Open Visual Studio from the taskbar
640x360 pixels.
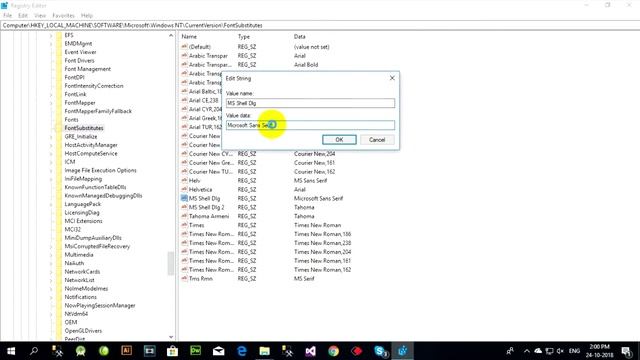[311, 351]
